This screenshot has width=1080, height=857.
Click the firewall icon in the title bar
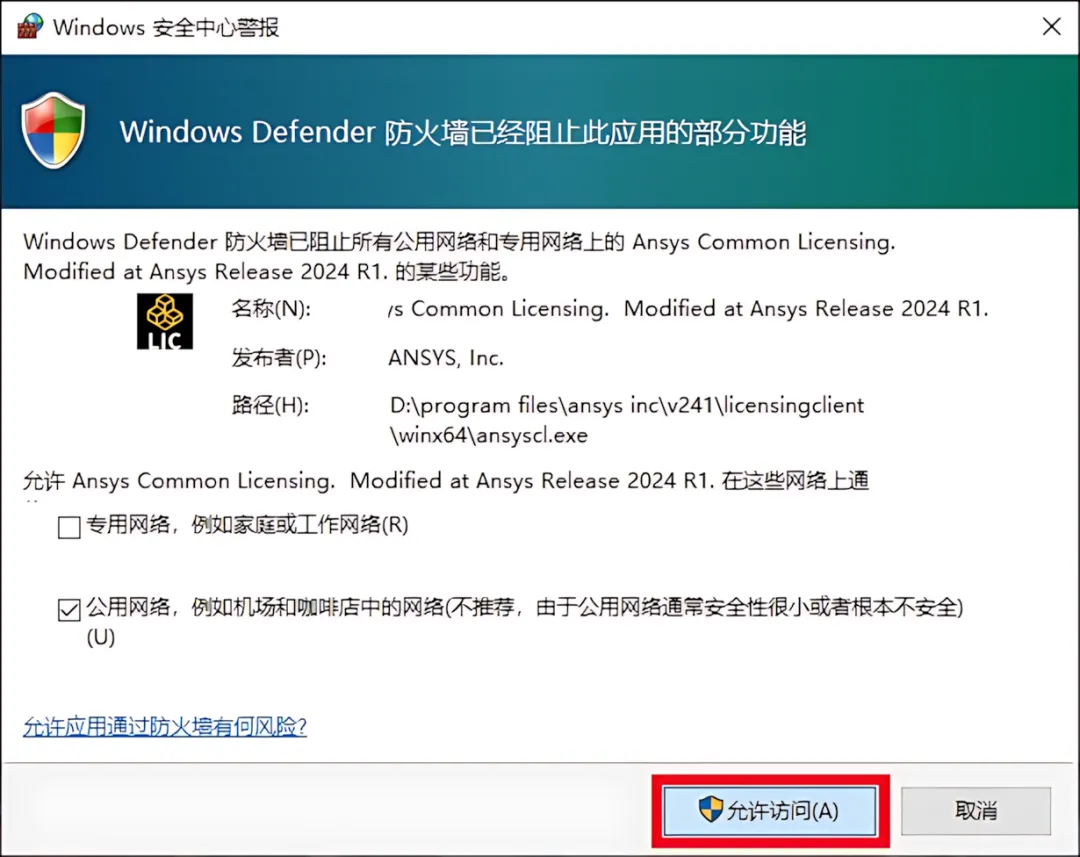click(29, 26)
